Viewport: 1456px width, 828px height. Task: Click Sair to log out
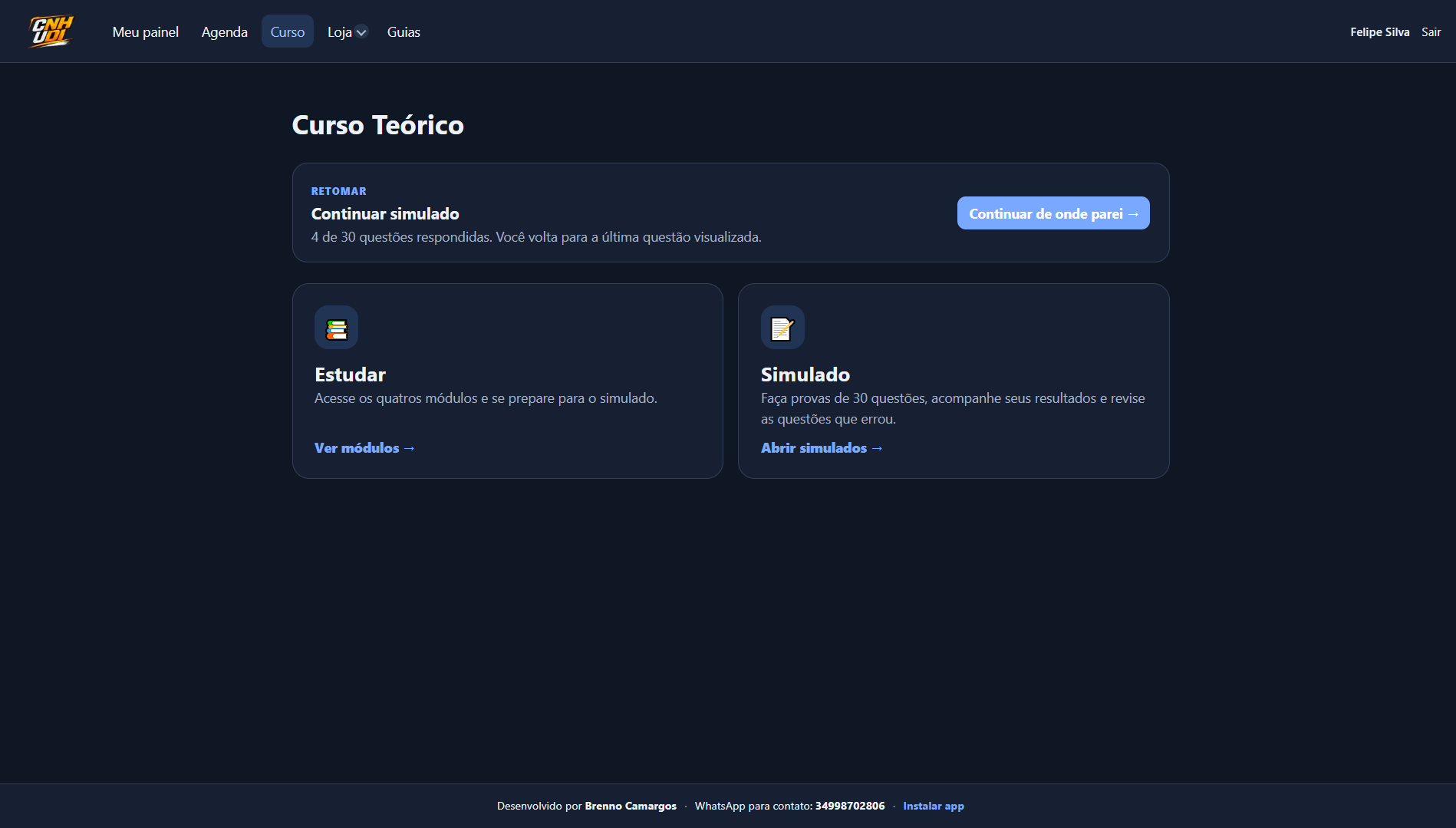coord(1431,31)
